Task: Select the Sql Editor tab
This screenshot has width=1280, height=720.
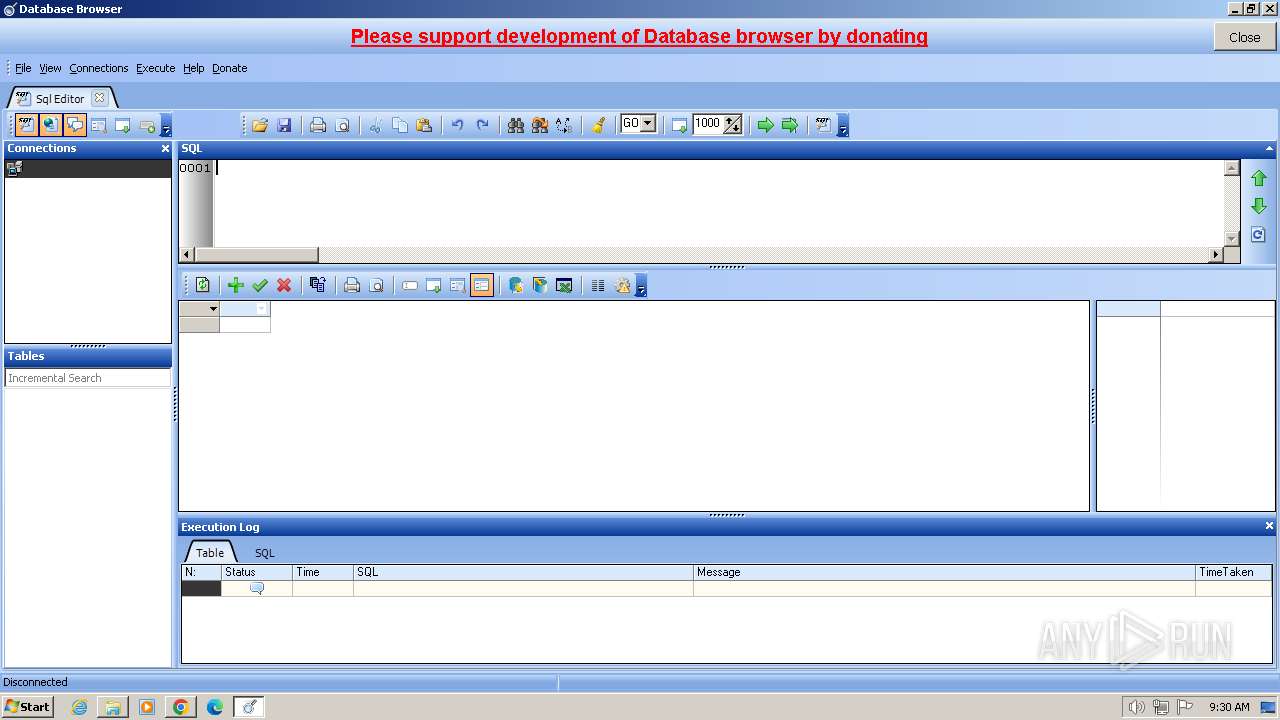Action: click(60, 98)
